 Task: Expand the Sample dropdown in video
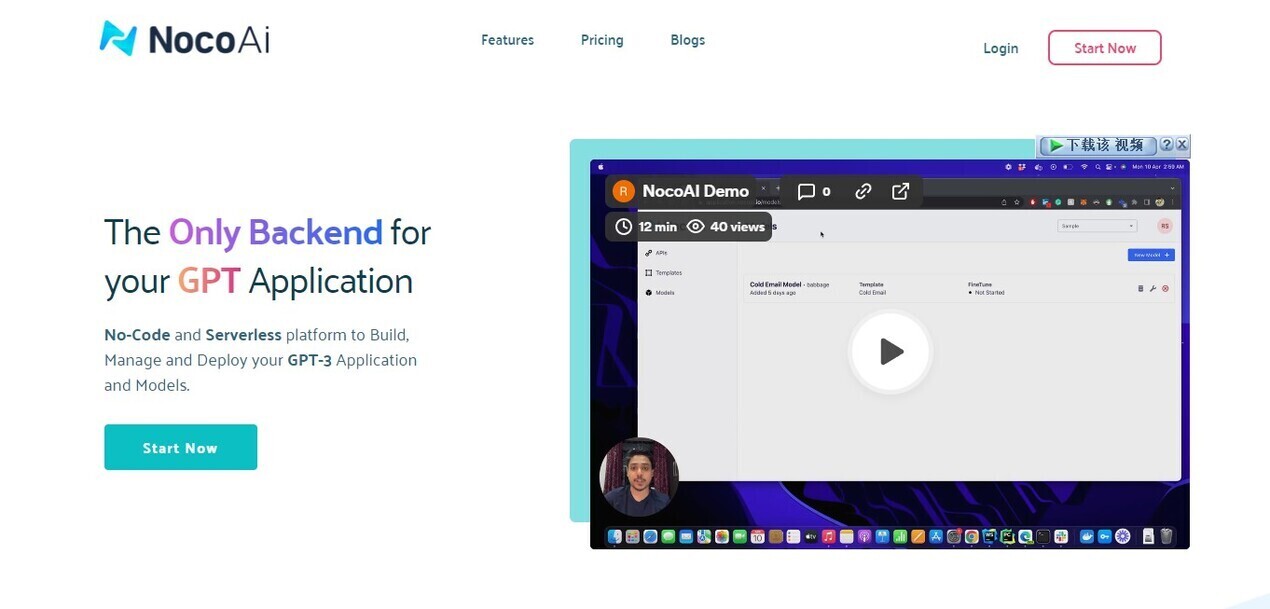pyautogui.click(x=1097, y=226)
